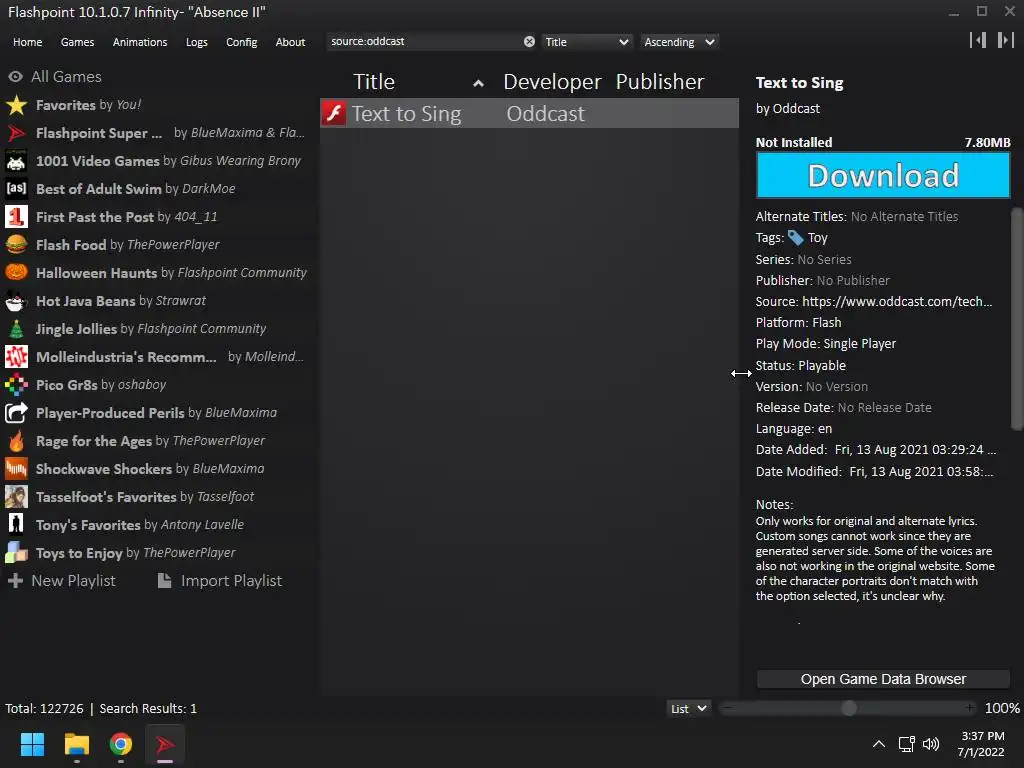Click the Language en value
The height and width of the screenshot is (768, 1024).
point(825,429)
